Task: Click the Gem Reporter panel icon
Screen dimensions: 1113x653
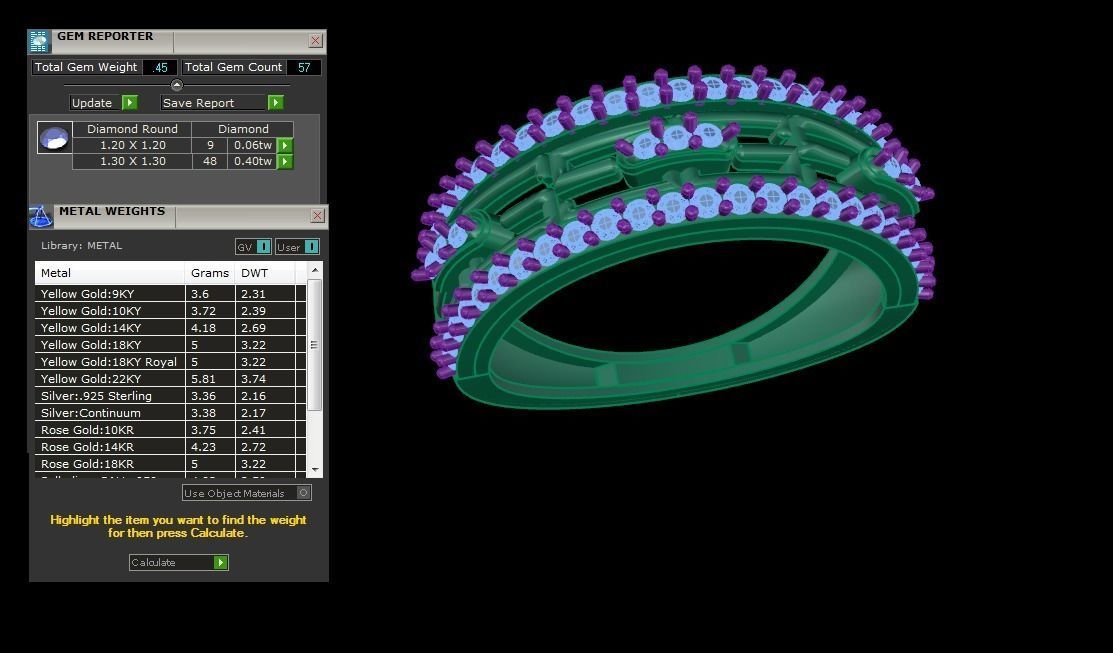Action: tap(39, 41)
